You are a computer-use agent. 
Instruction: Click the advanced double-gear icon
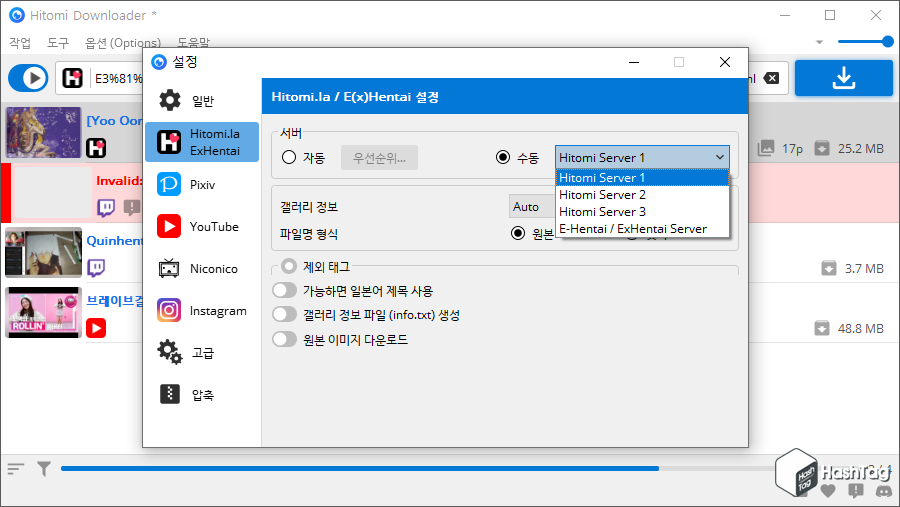[x=169, y=352]
